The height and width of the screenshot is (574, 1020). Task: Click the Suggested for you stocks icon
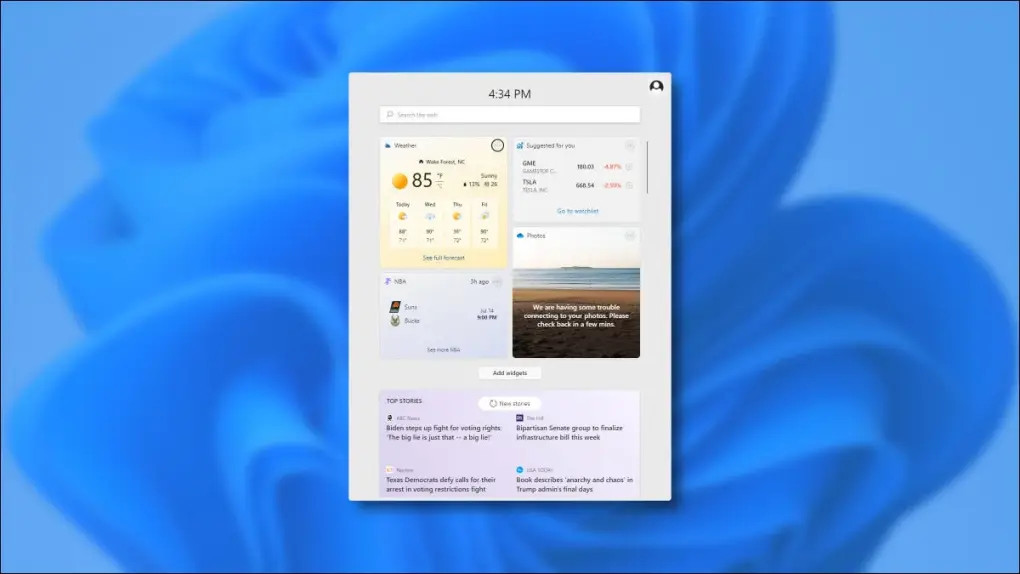pos(520,146)
